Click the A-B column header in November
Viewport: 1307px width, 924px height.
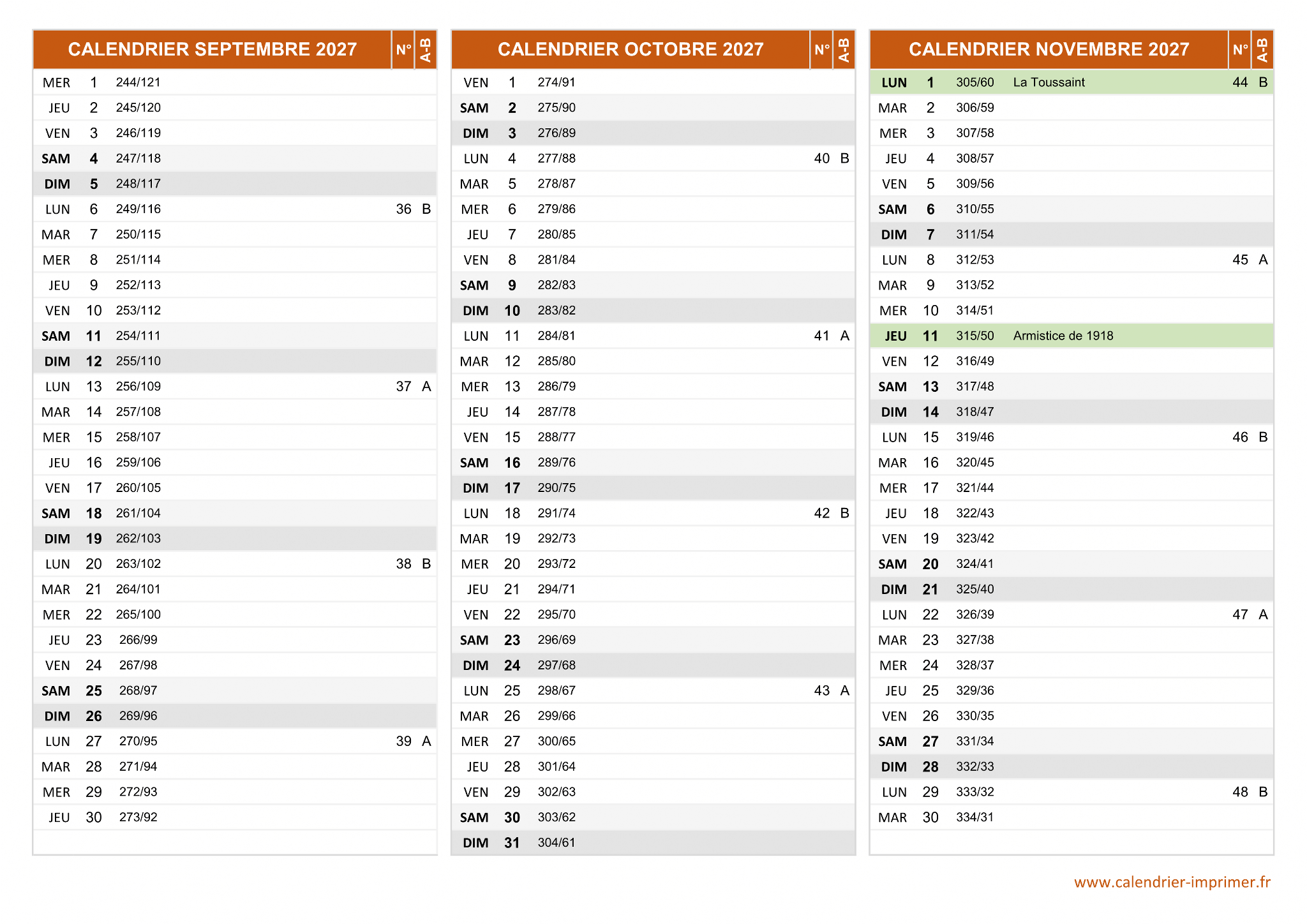1262,49
